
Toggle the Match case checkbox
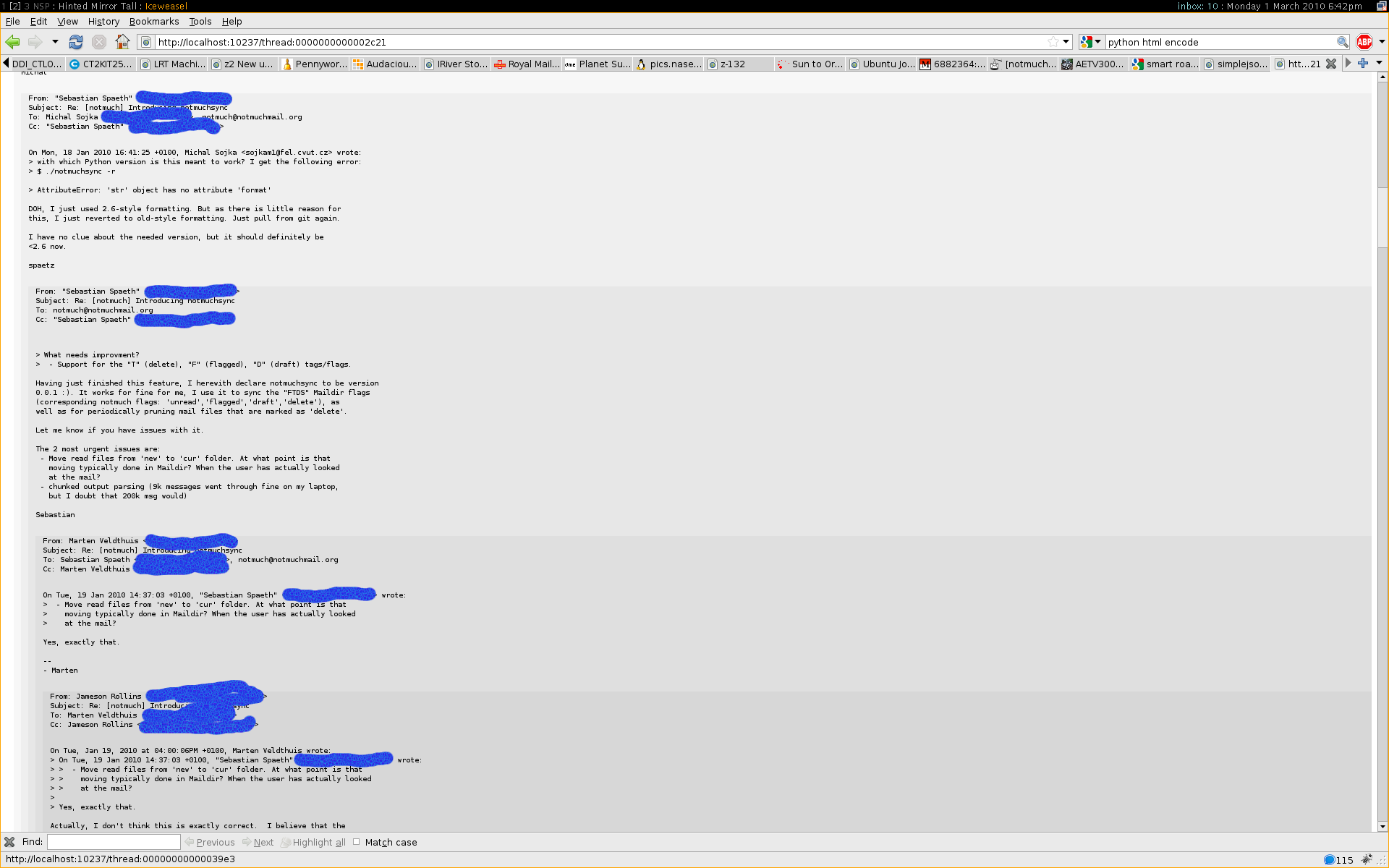pyautogui.click(x=357, y=842)
